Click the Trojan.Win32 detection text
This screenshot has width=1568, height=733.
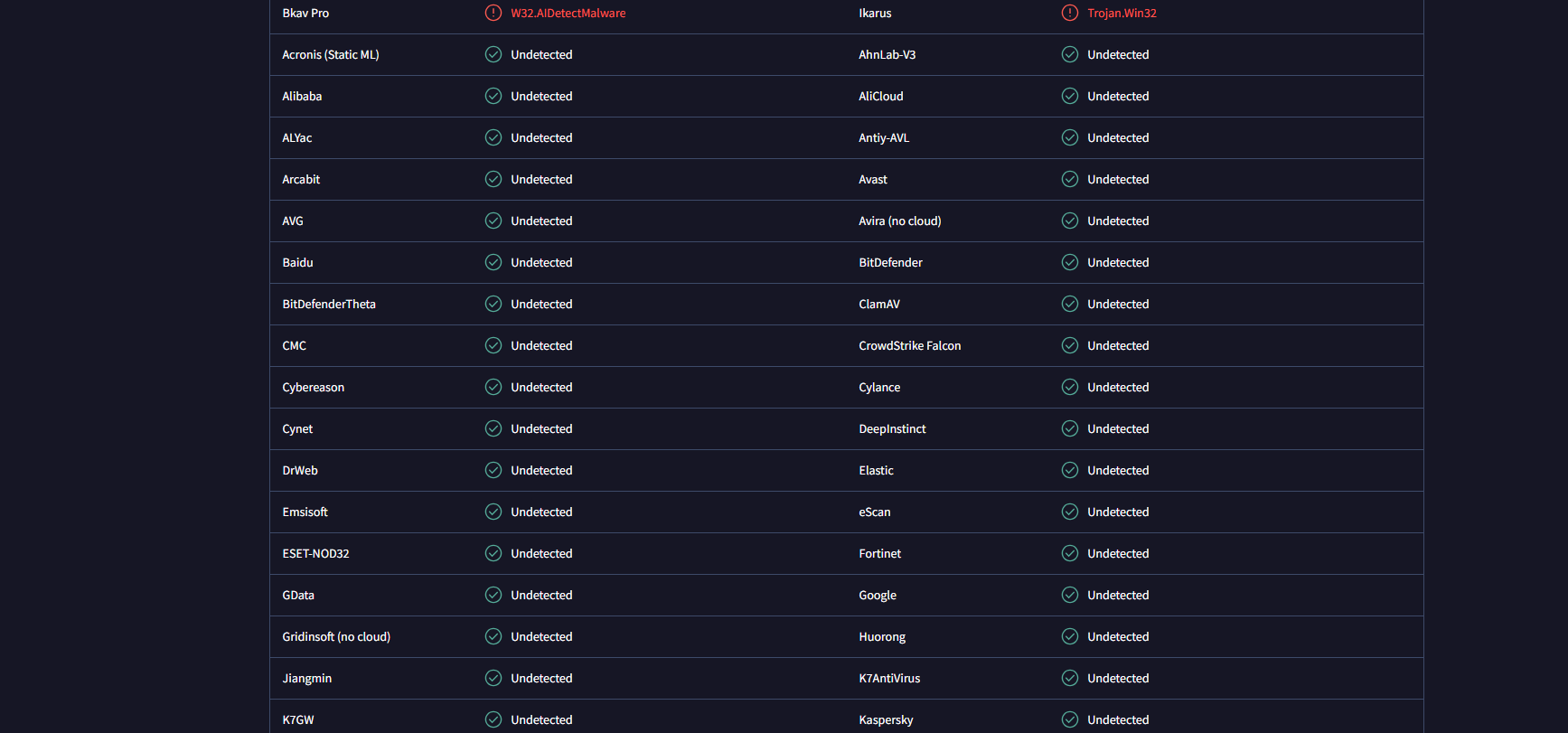pyautogui.click(x=1122, y=14)
